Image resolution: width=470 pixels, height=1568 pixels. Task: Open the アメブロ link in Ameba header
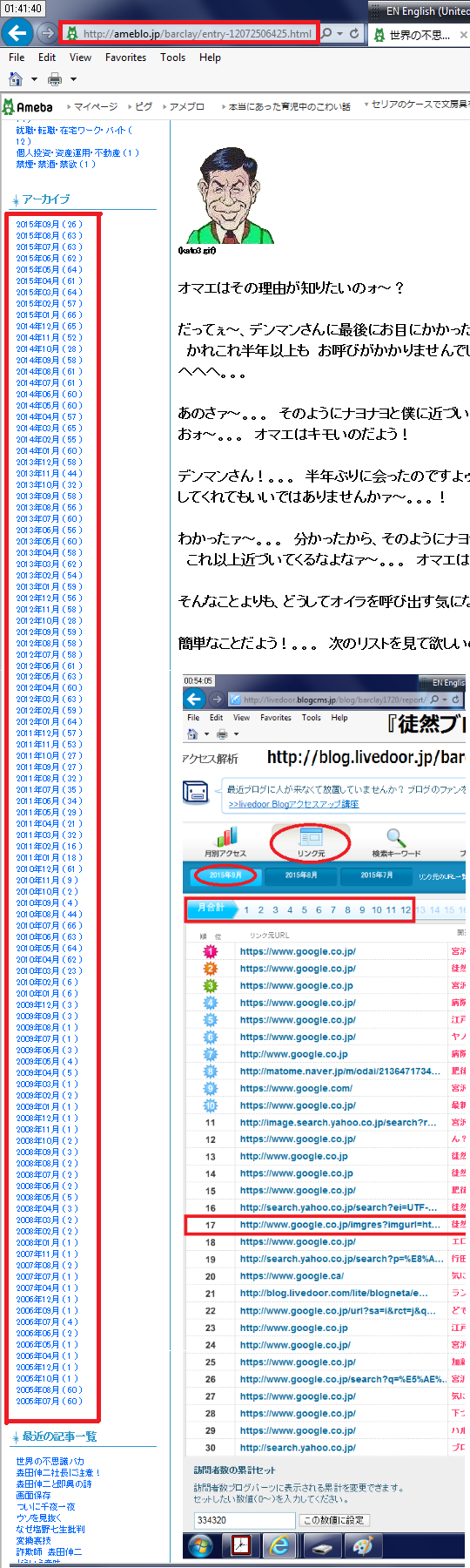pyautogui.click(x=187, y=107)
